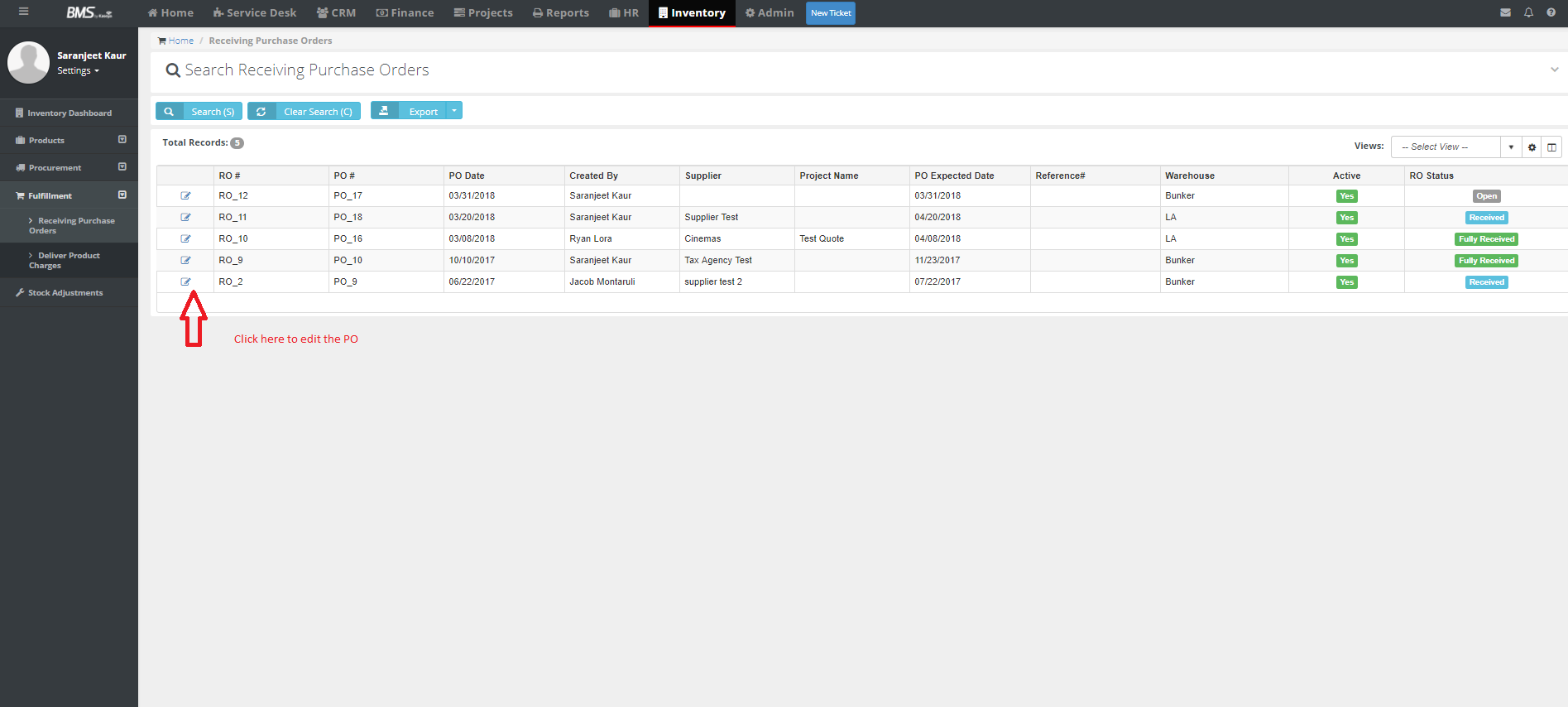The image size is (1568, 707).
Task: Click Total Records count badge
Action: click(237, 143)
